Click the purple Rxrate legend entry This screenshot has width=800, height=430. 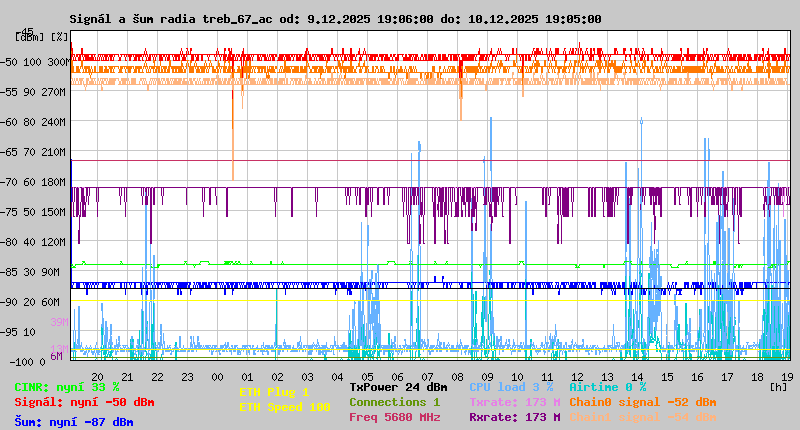tap(514, 417)
